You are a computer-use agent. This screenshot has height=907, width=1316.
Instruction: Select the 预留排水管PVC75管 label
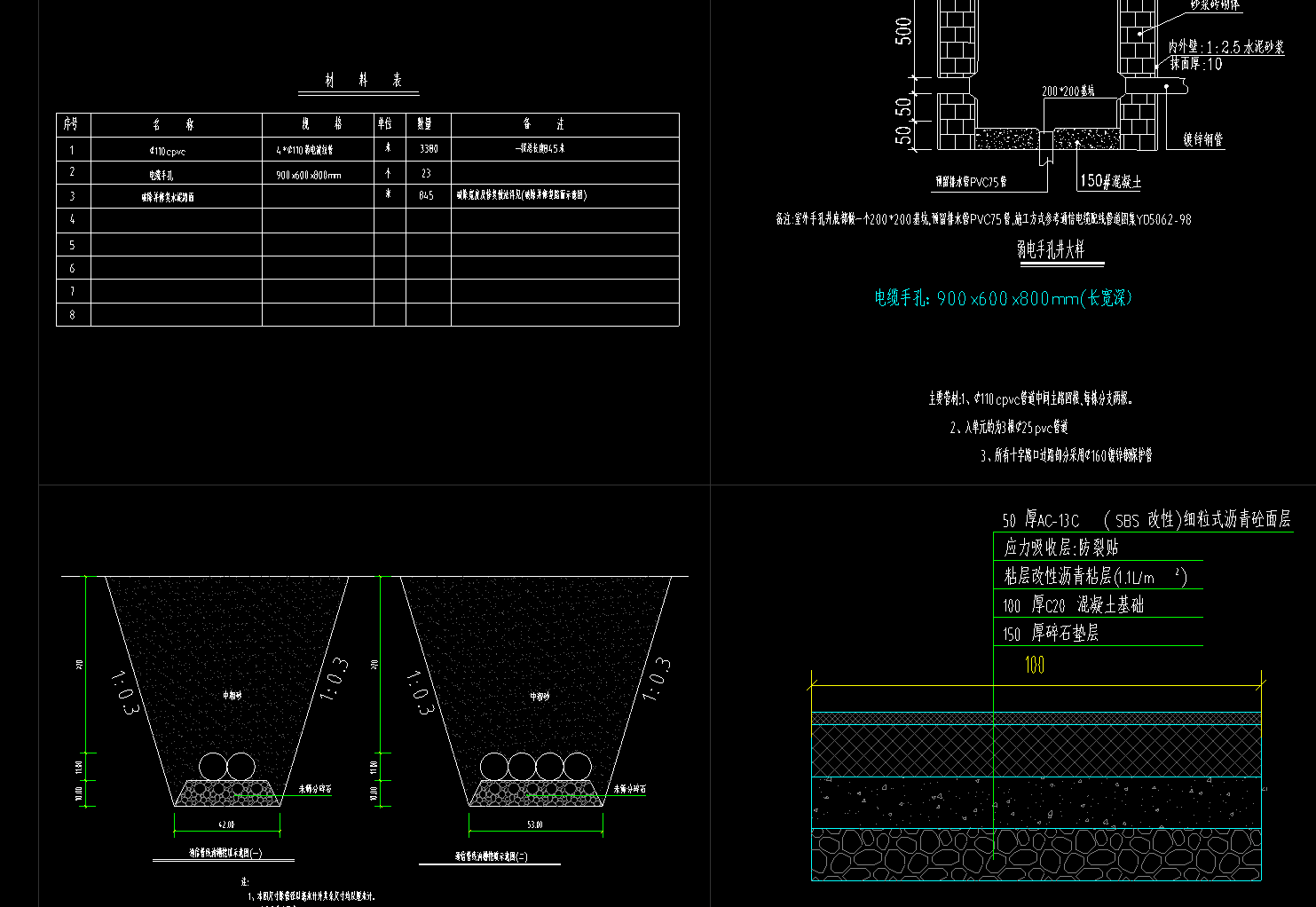pos(972,182)
